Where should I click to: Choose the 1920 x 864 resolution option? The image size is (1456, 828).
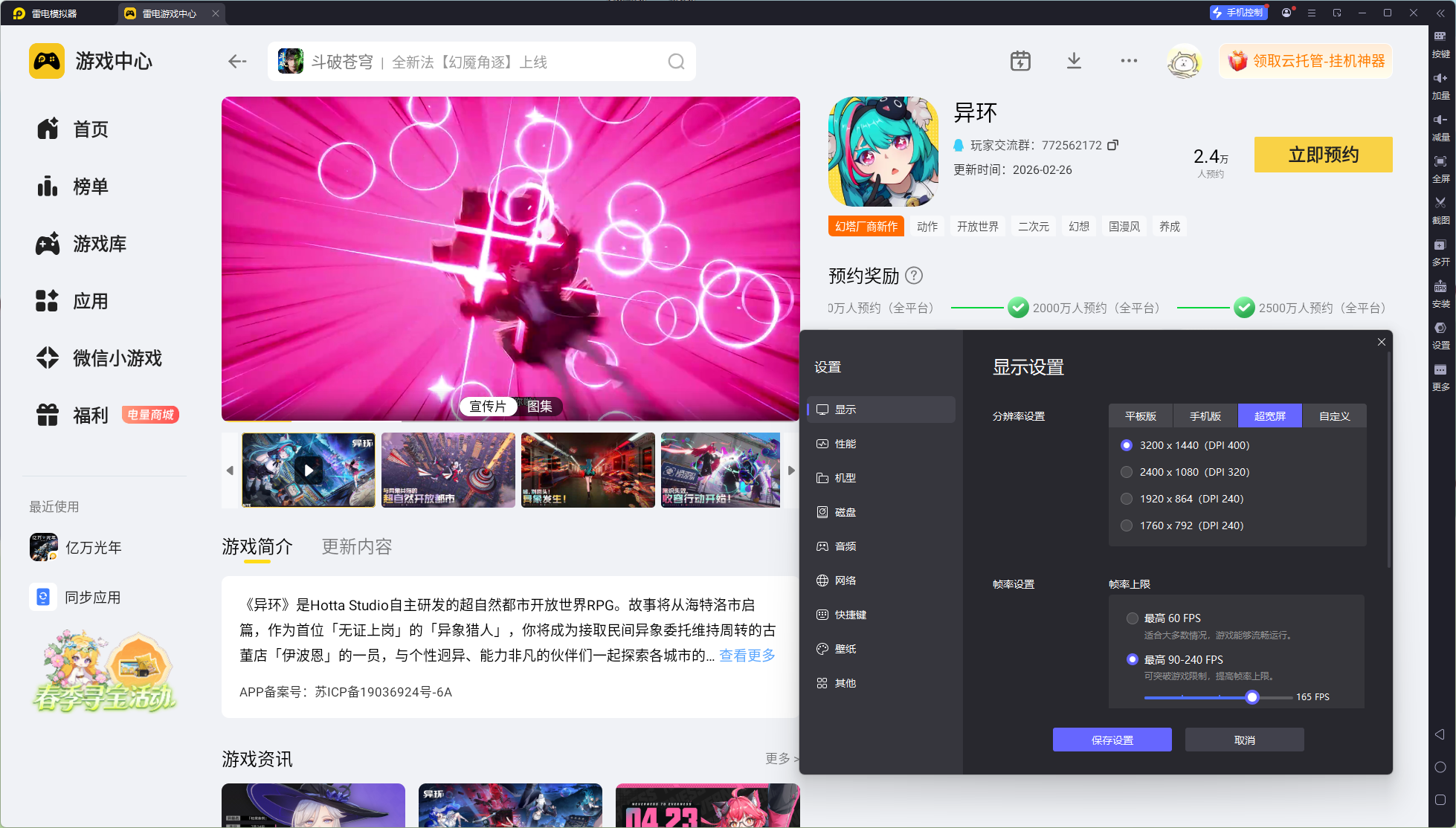[1127, 499]
